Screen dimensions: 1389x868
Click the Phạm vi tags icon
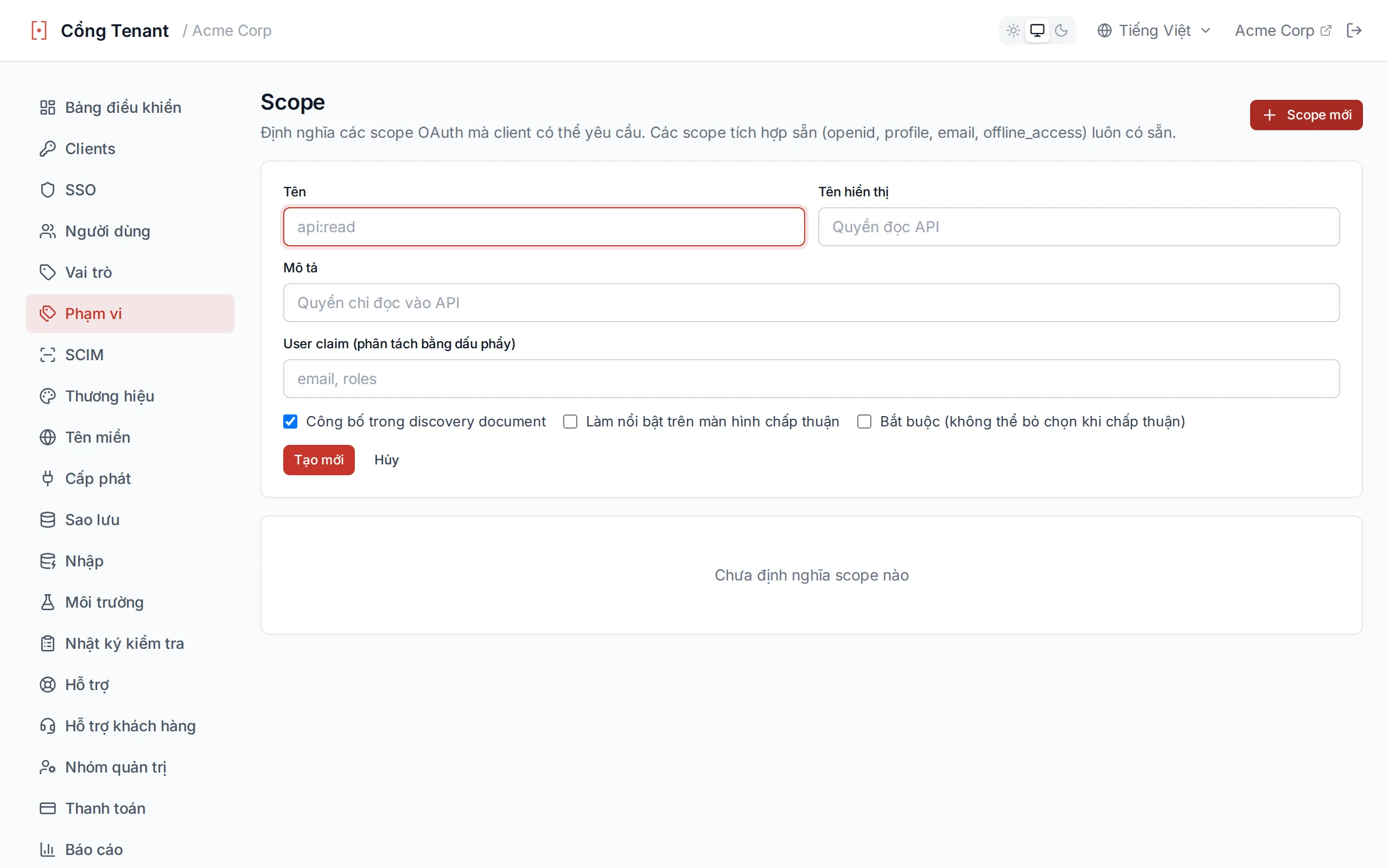(48, 314)
